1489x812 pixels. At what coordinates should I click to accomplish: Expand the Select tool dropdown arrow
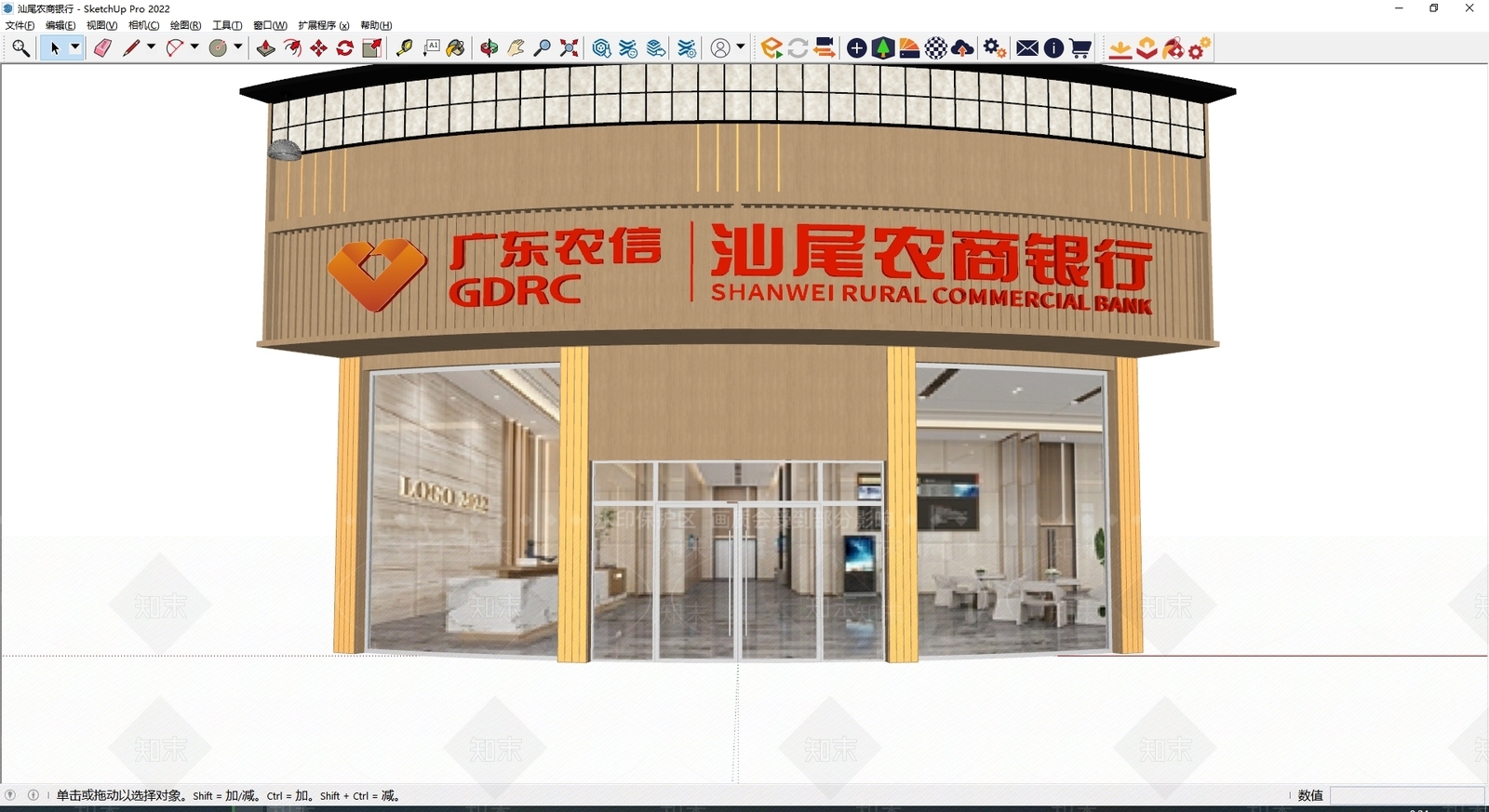(x=75, y=47)
